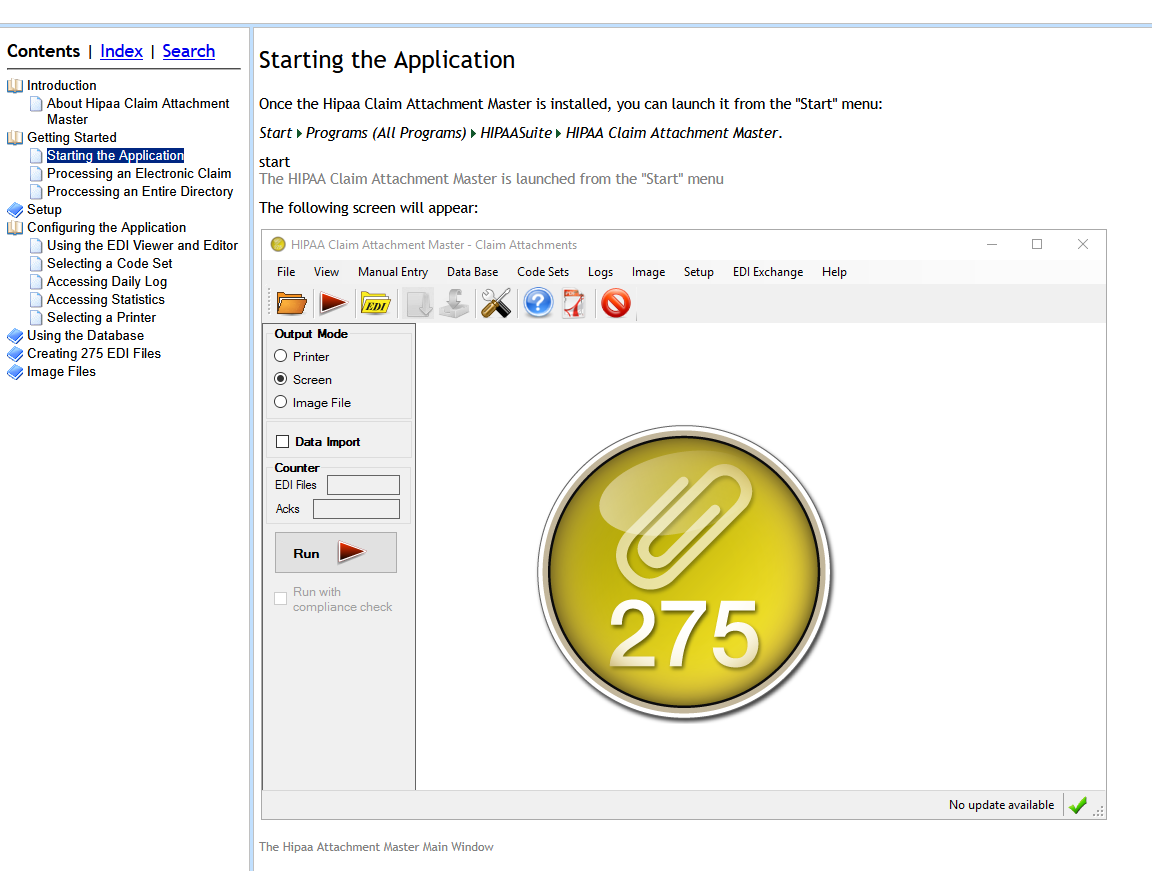Click the page icon beside Accessing Statistics
This screenshot has width=1152, height=871.
coord(35,300)
